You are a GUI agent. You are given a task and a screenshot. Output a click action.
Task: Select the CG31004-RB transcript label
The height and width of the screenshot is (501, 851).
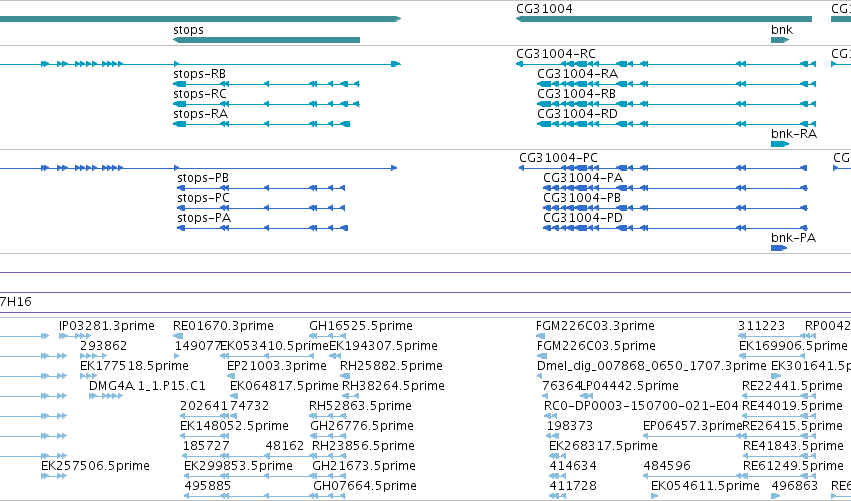[576, 94]
